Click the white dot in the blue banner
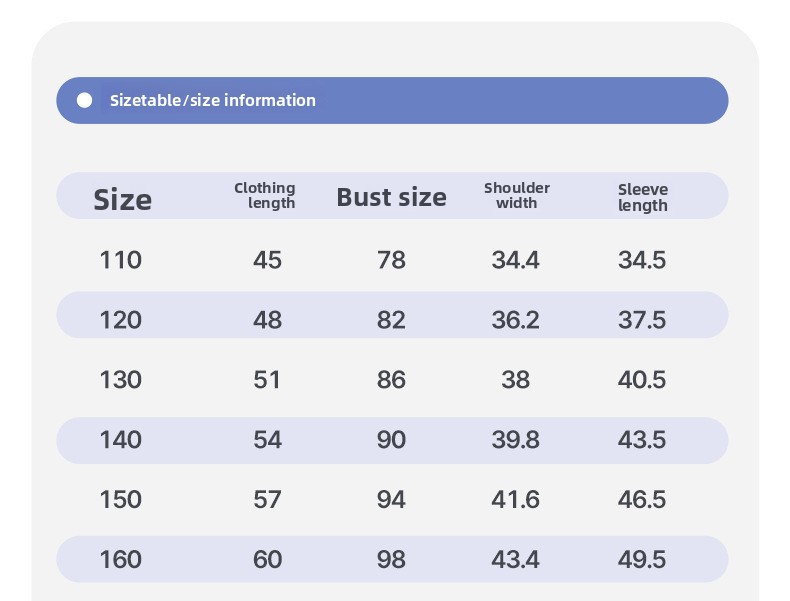This screenshot has height=601, width=790. [85, 100]
